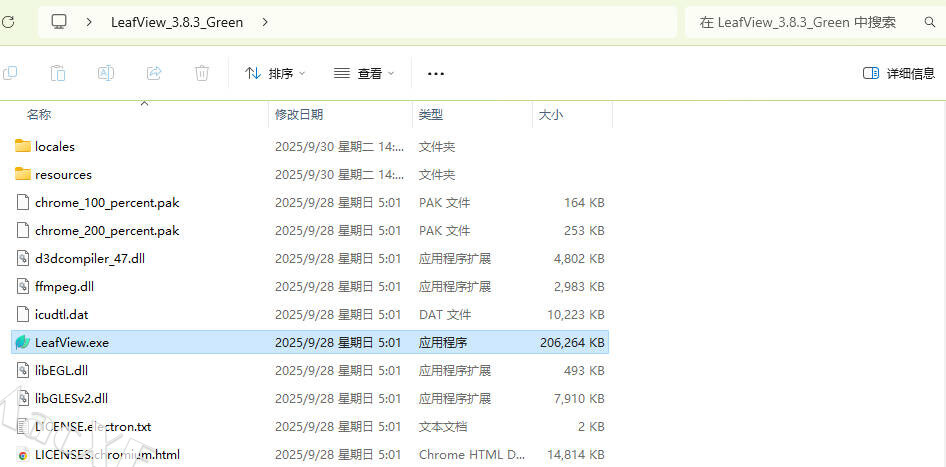Screen dimensions: 946x467
Task: Sort by 修改日期 column header
Action: (x=299, y=115)
